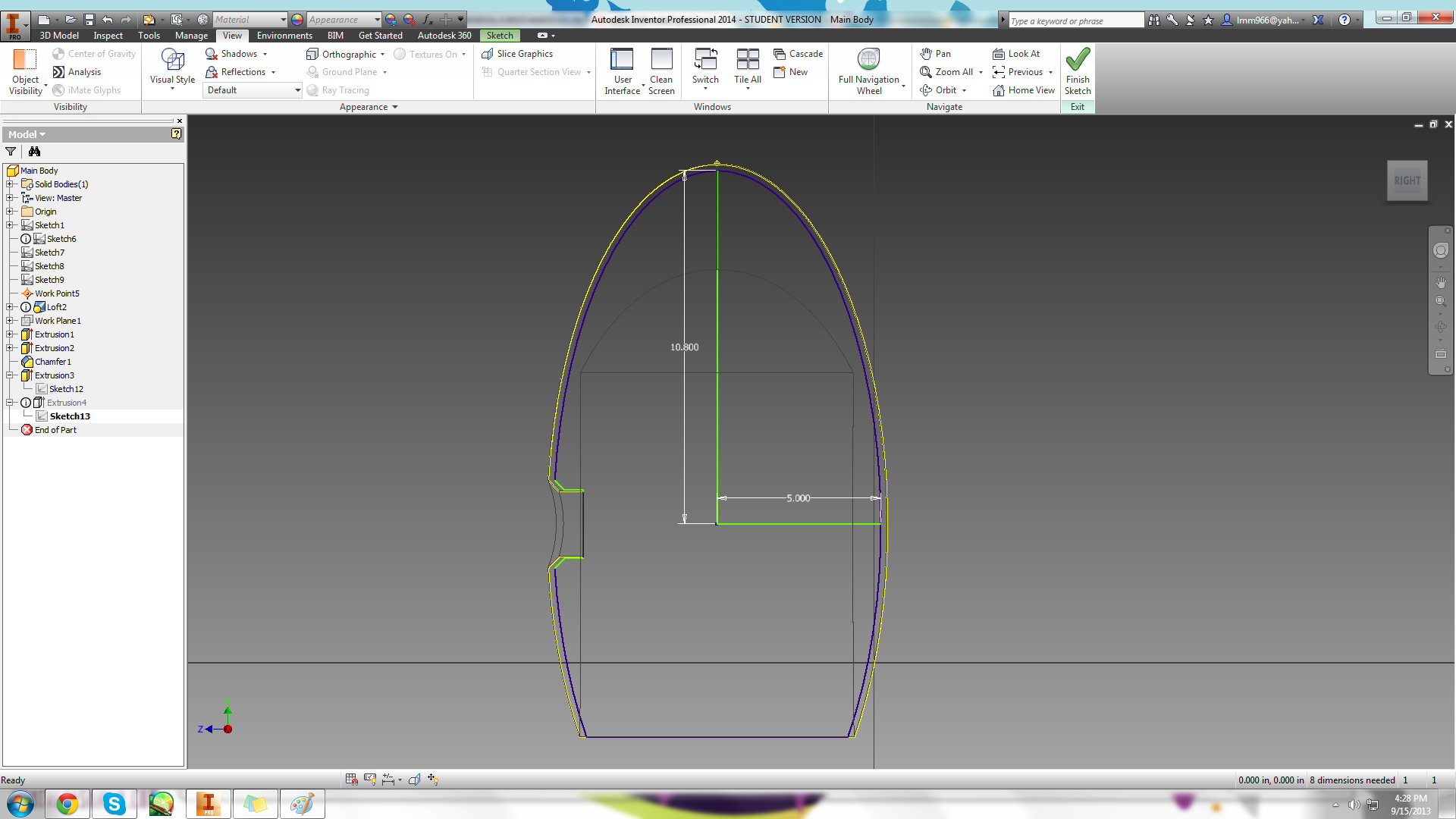1456x819 pixels.
Task: Open the Tools tab
Action: [x=149, y=36]
